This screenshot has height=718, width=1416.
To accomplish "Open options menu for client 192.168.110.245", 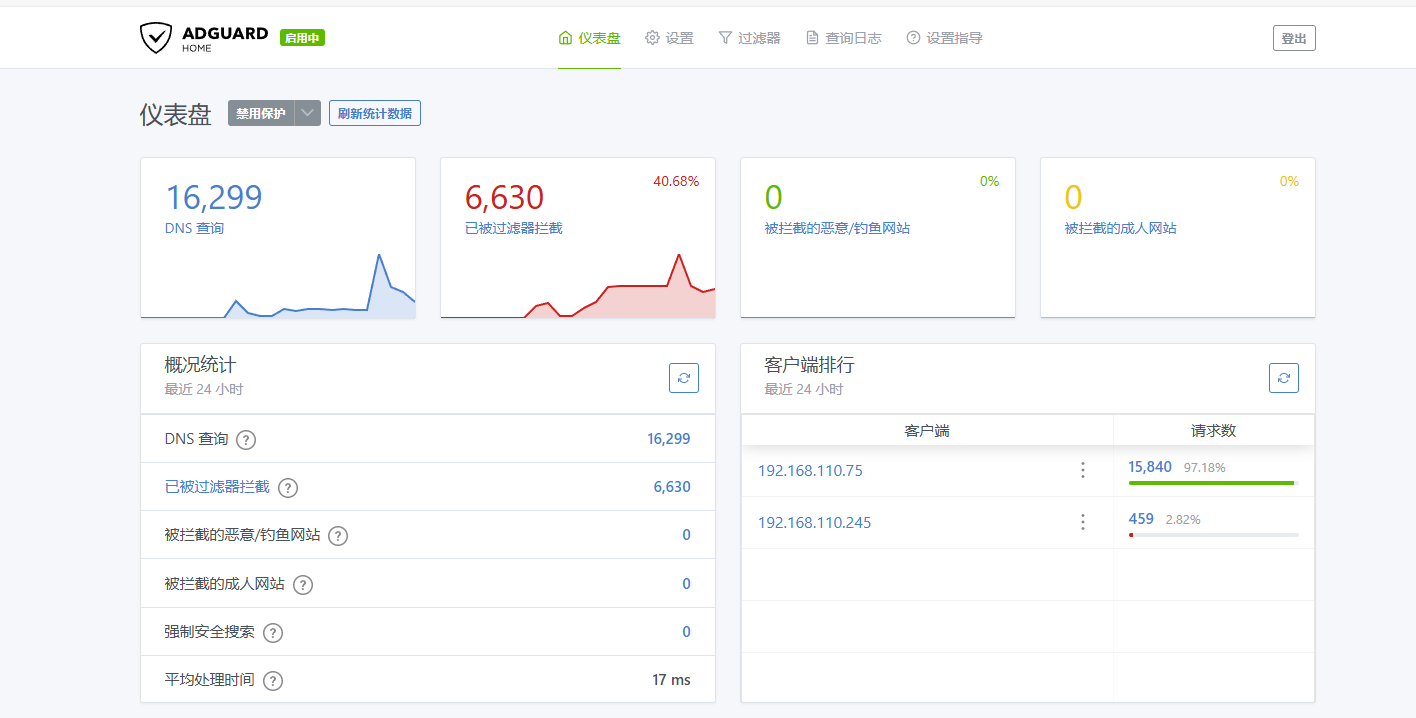I will pyautogui.click(x=1082, y=522).
